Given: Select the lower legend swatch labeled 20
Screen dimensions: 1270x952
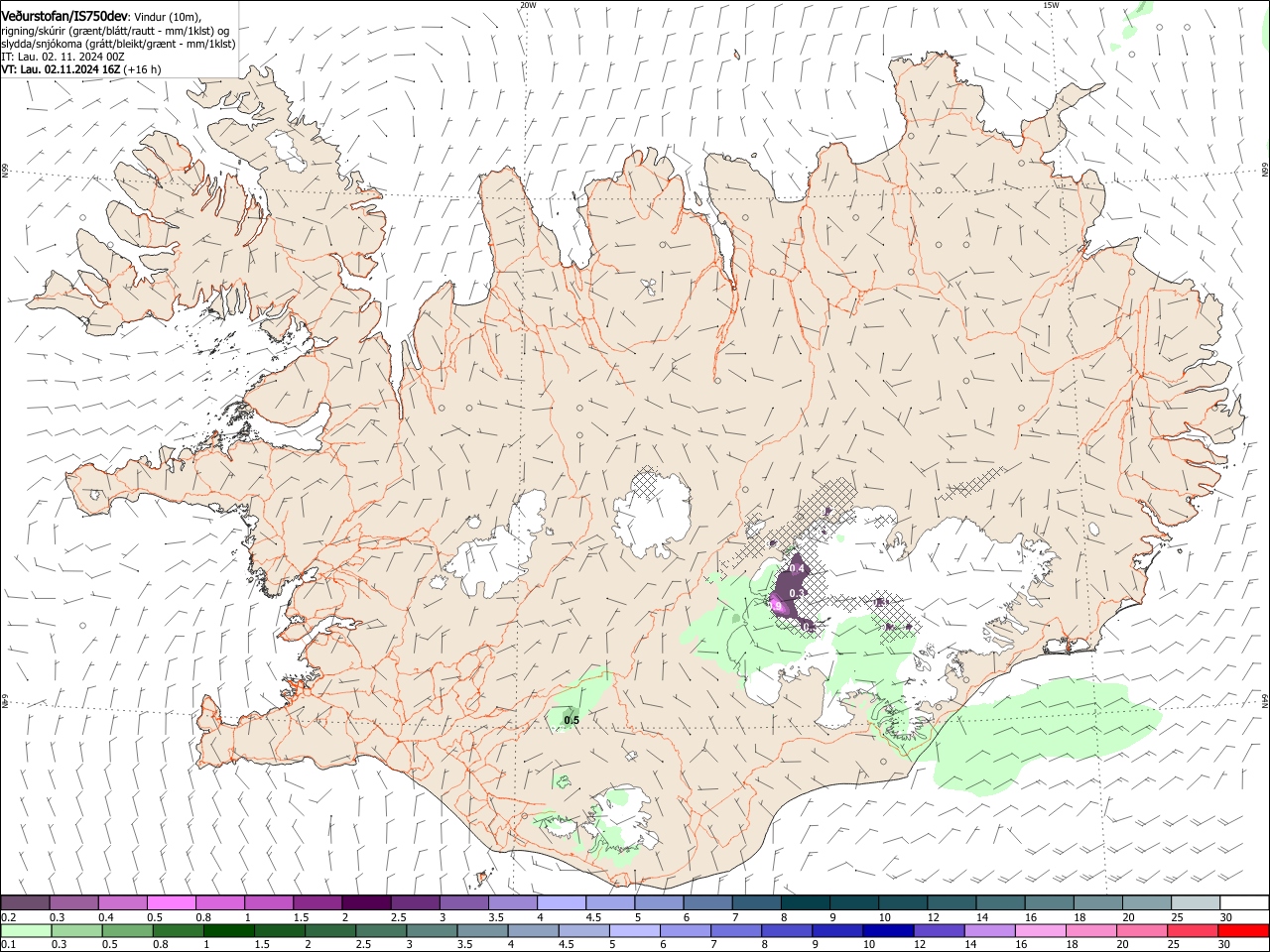Looking at the screenshot, I should click(1141, 930).
